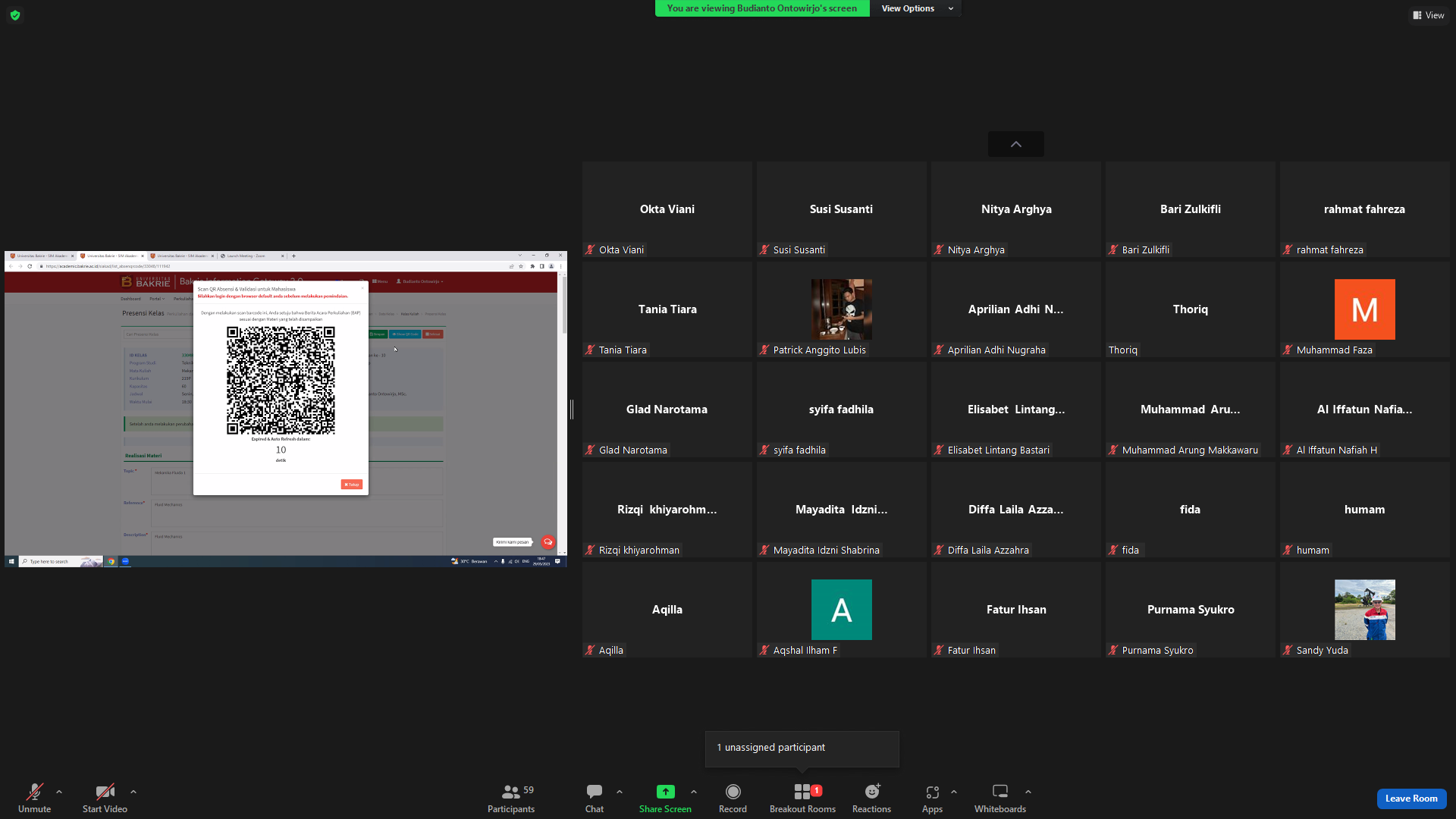
Task: Expand the arrow next to Chat
Action: pos(620,792)
